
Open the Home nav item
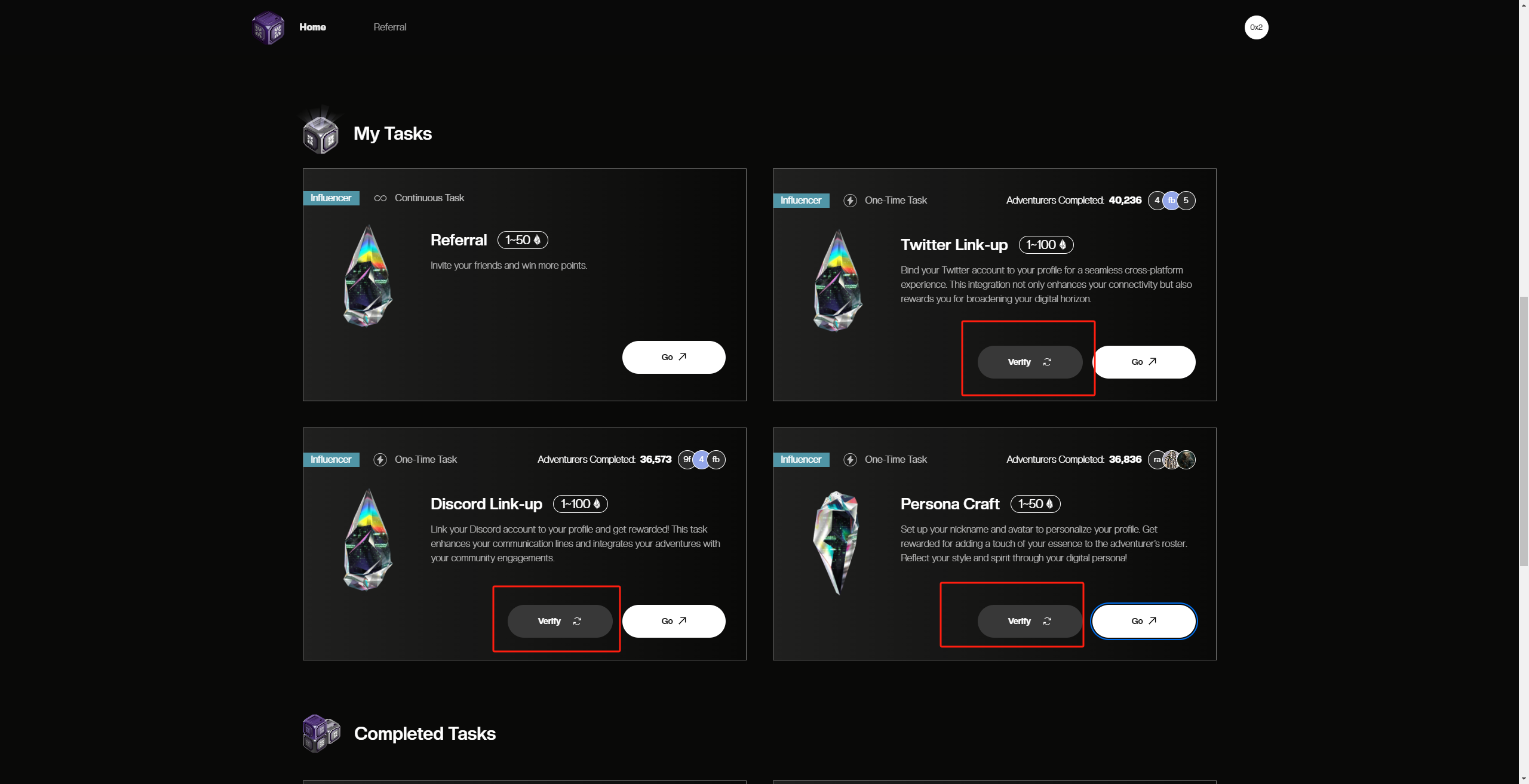[x=312, y=27]
